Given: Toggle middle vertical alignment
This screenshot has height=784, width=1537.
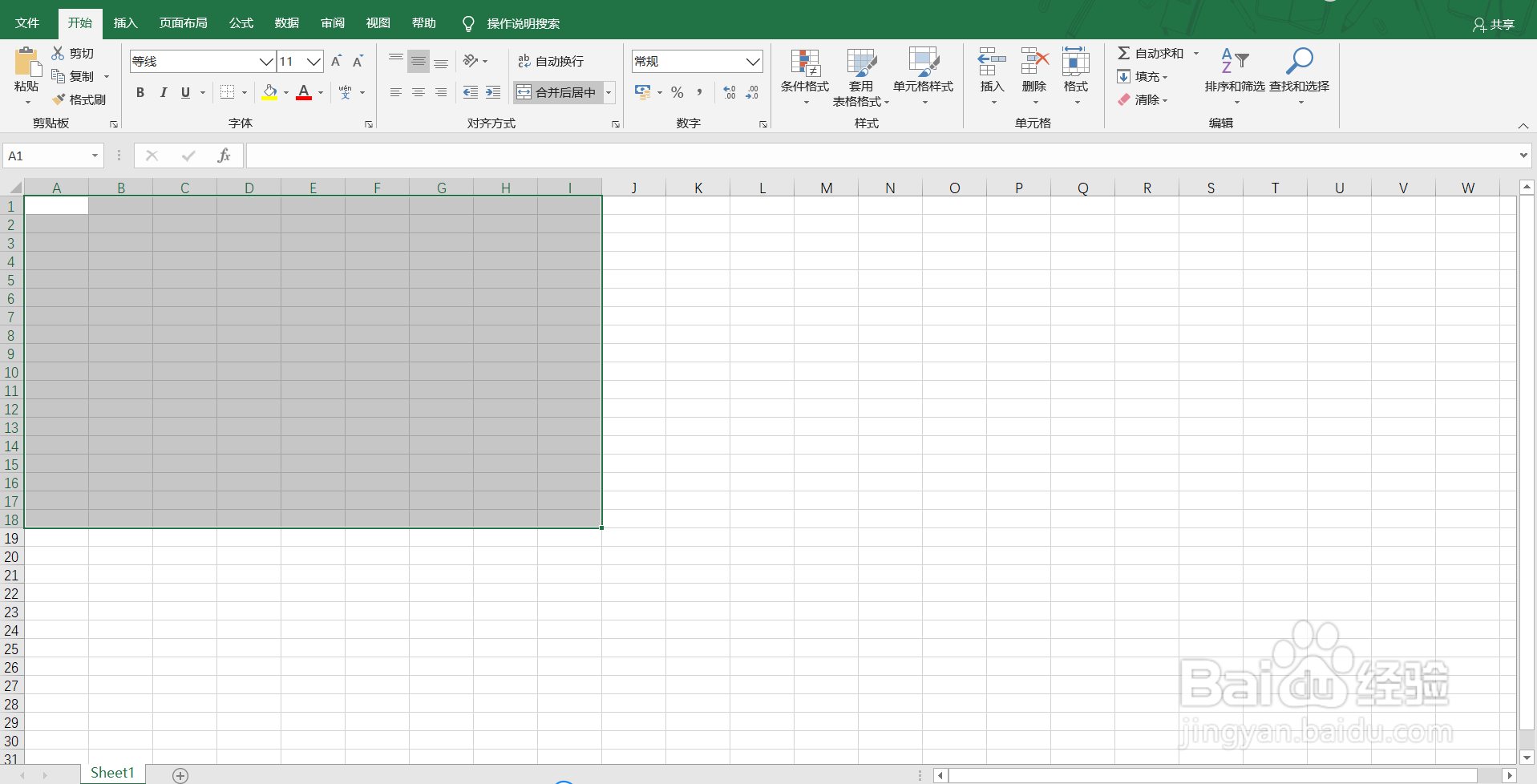Looking at the screenshot, I should point(419,61).
